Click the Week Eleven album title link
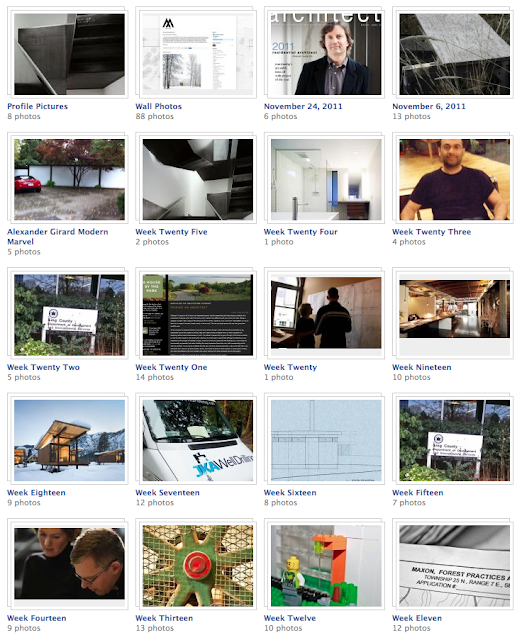Screen dimensions: 522x640 point(417,618)
